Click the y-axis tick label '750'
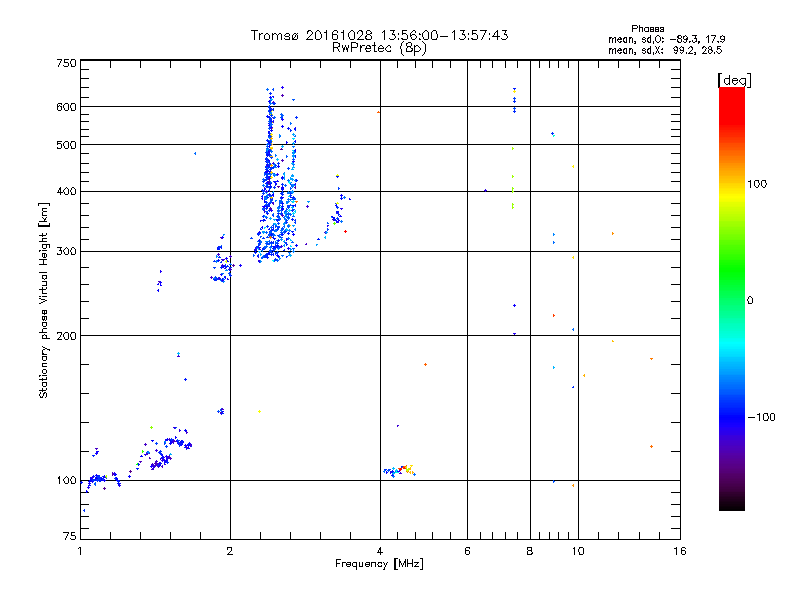This screenshot has height=600, width=800. coord(66,63)
